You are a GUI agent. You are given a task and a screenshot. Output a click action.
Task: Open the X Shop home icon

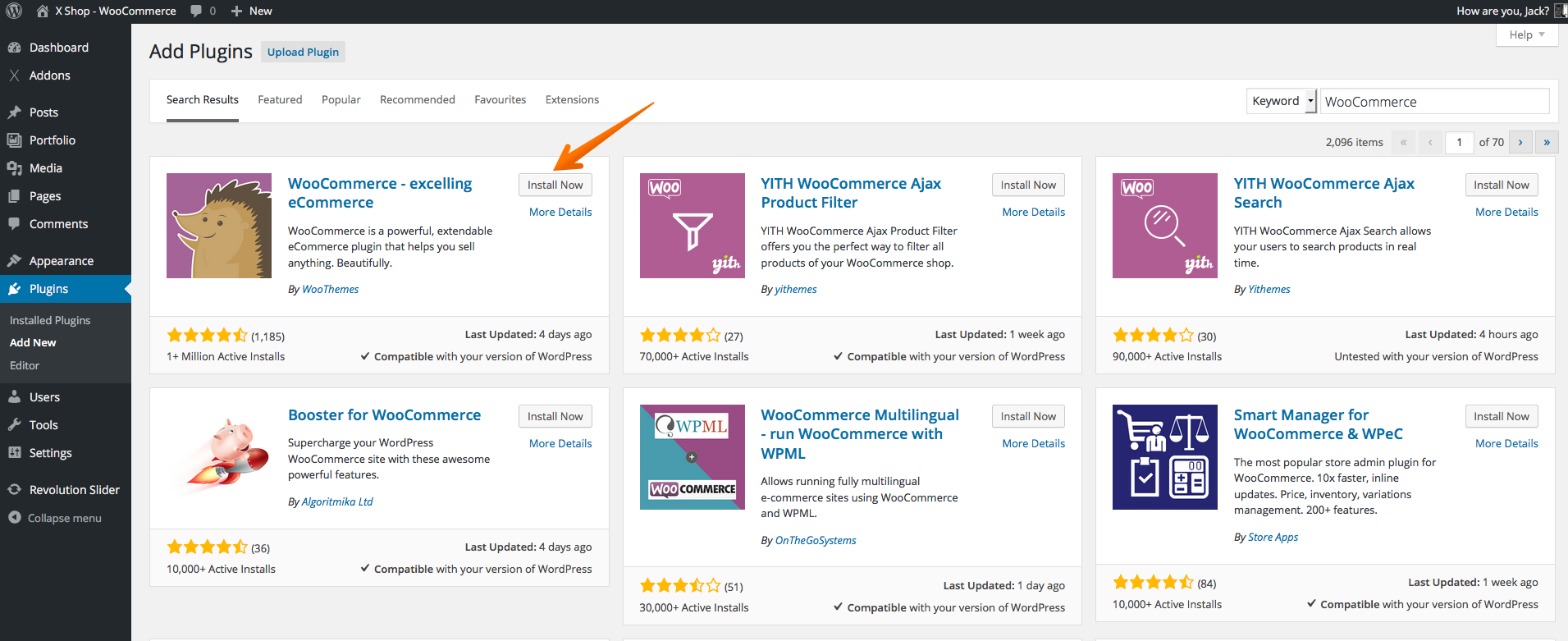(x=43, y=11)
